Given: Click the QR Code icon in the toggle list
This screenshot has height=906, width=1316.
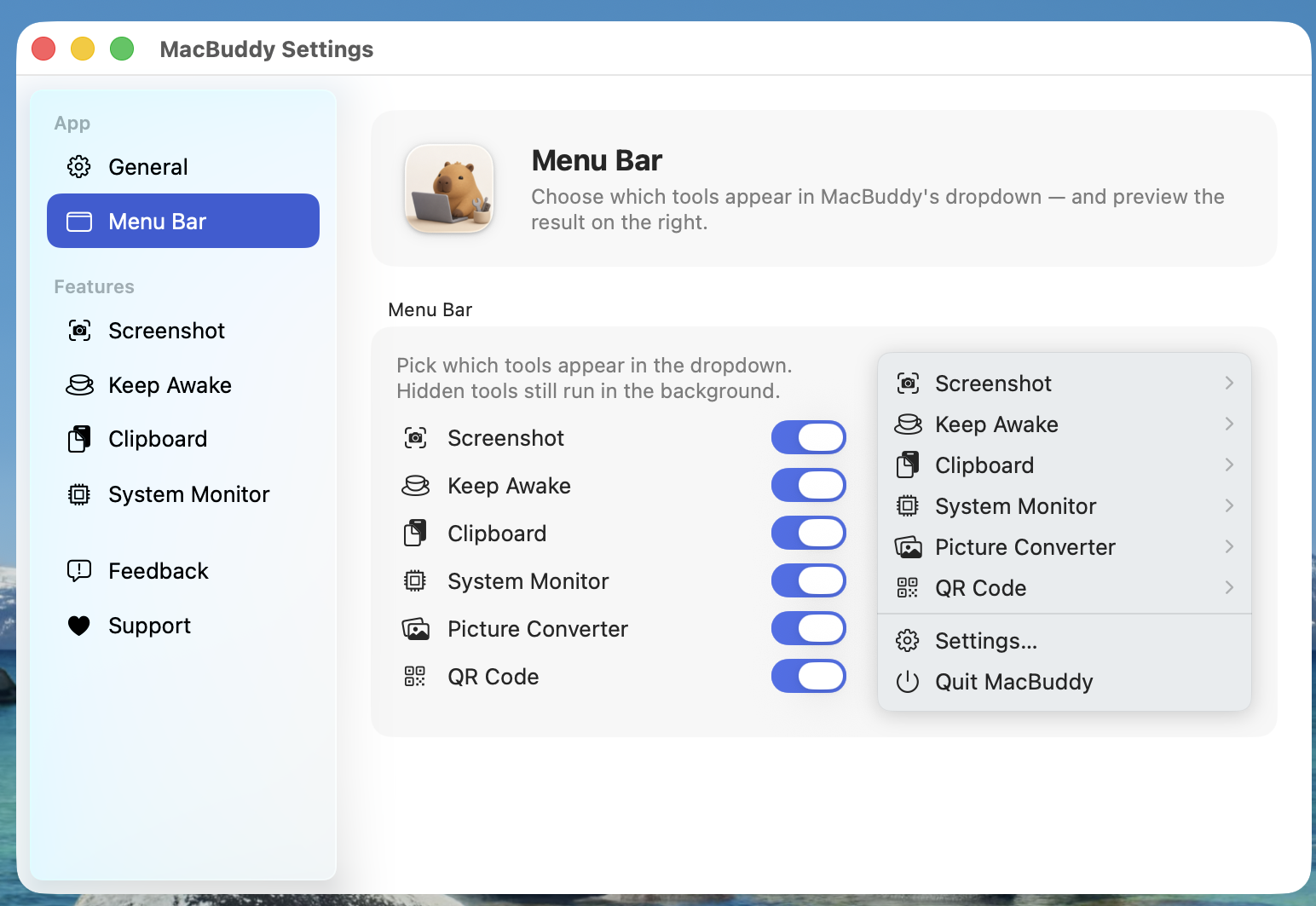Looking at the screenshot, I should click(415, 677).
